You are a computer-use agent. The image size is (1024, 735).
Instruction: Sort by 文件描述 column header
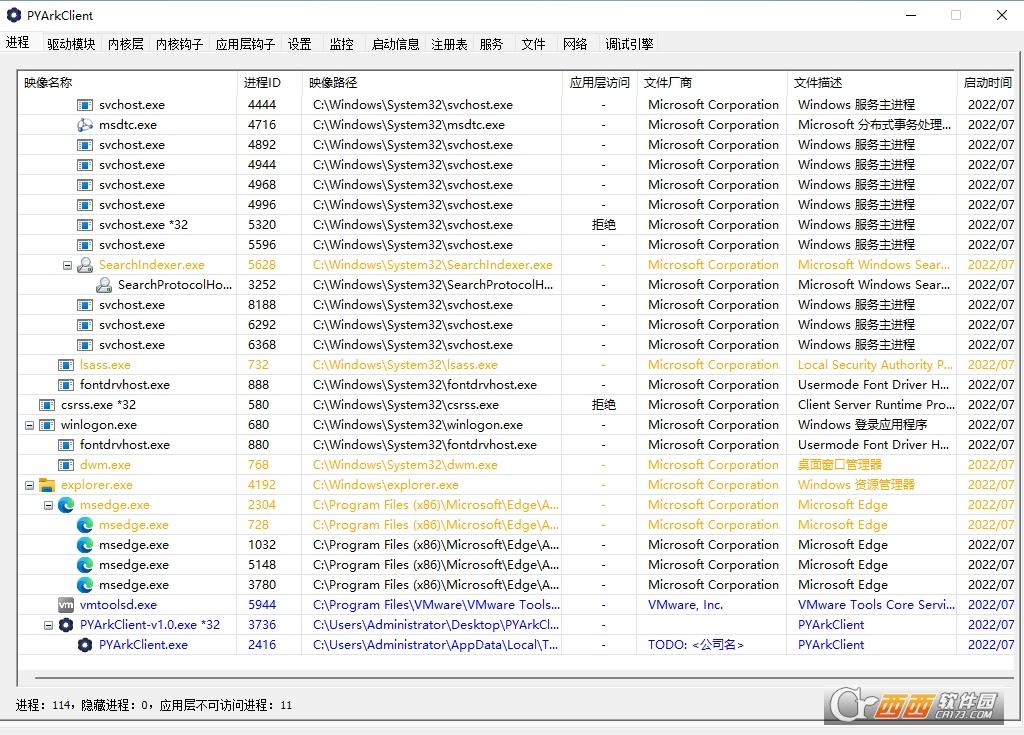(872, 82)
